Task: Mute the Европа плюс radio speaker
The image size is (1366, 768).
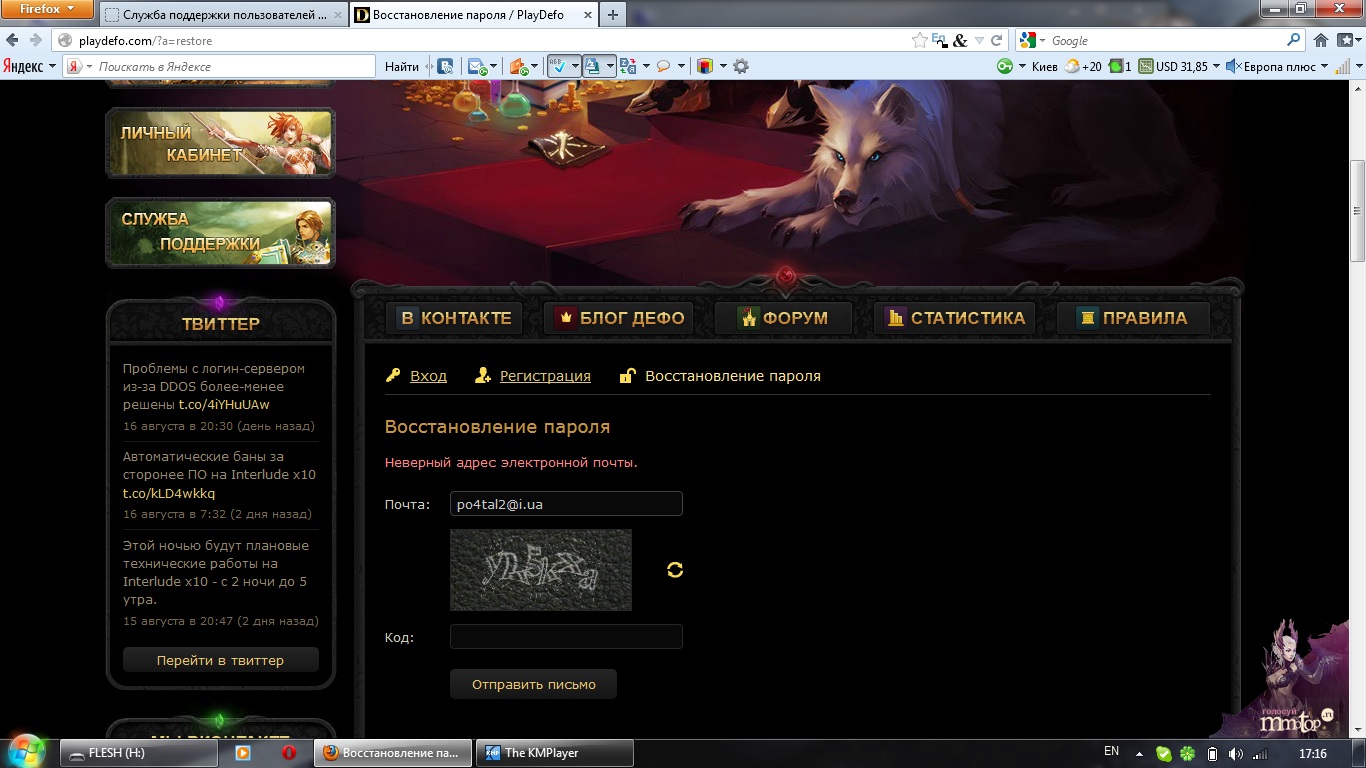Action: 1233,67
